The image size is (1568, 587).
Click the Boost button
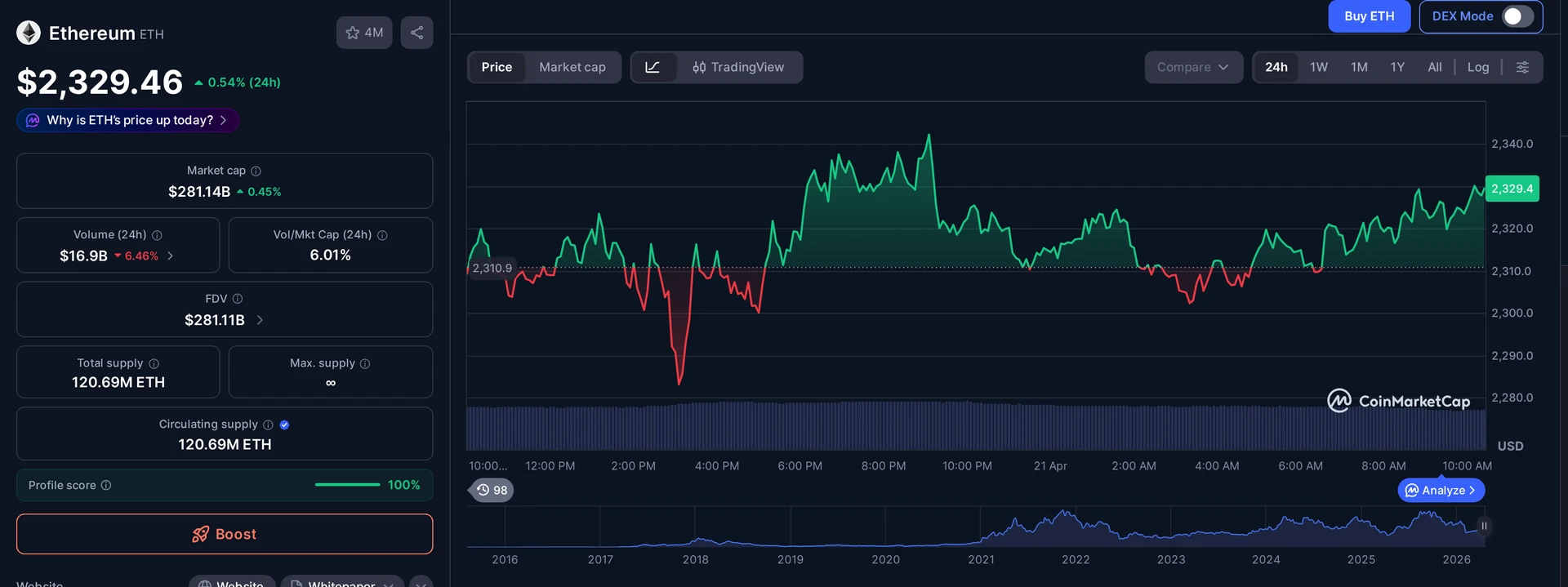pyautogui.click(x=225, y=534)
